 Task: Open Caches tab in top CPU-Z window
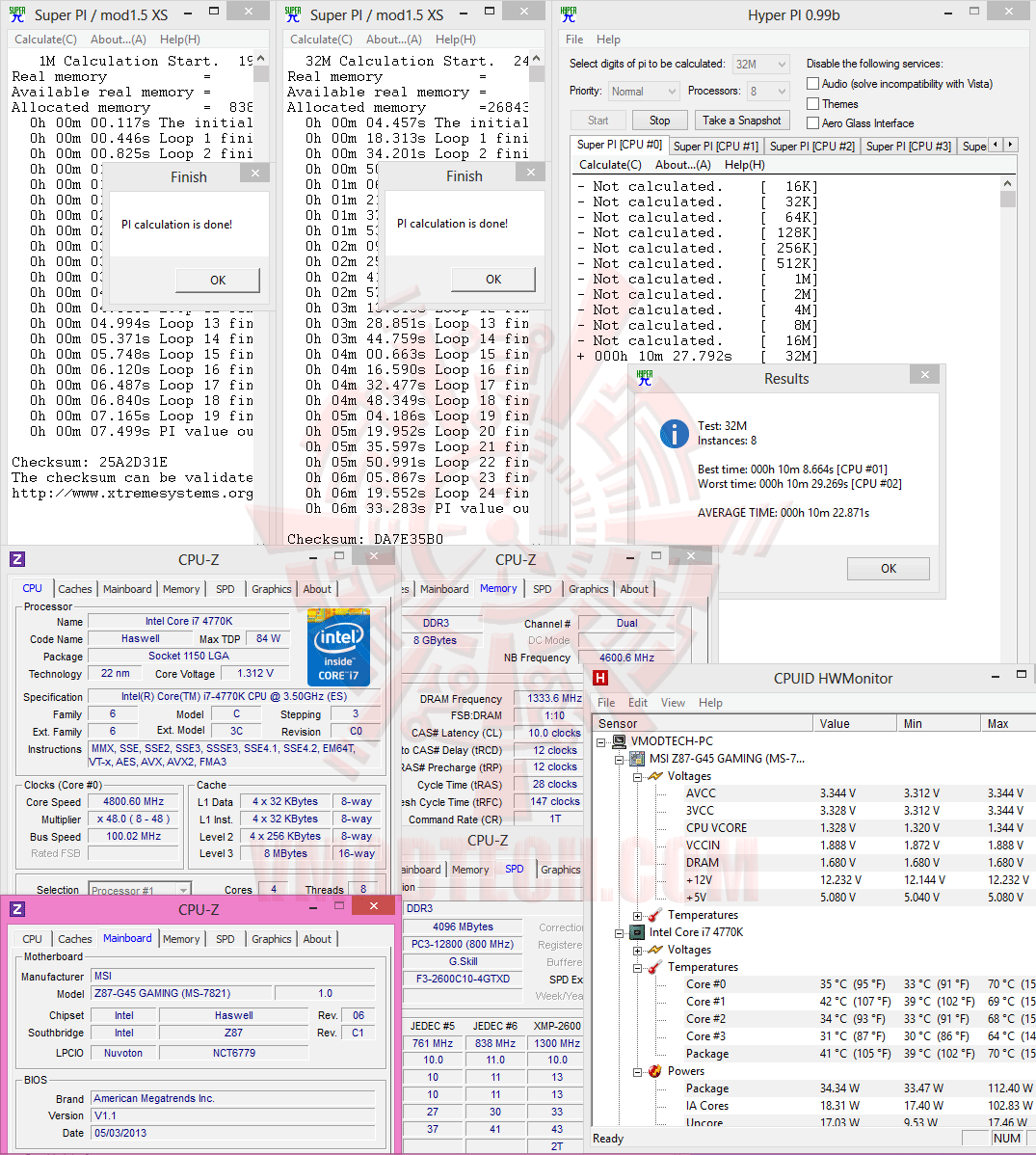coord(75,589)
